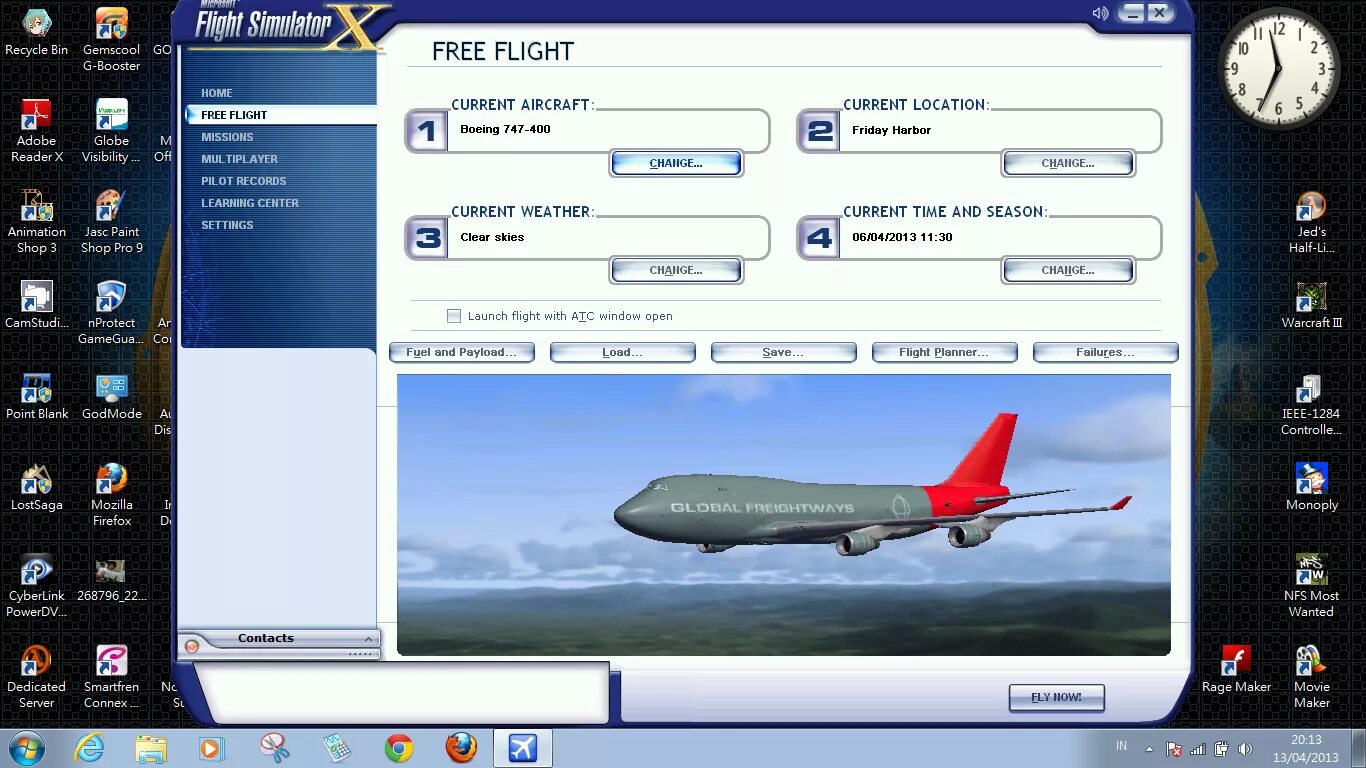Select the Warcraft III desktop icon
Viewport: 1366px width, 768px height.
[1311, 305]
